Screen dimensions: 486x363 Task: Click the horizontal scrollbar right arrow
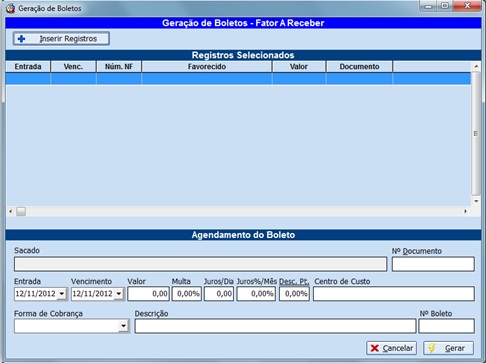[x=466, y=211]
